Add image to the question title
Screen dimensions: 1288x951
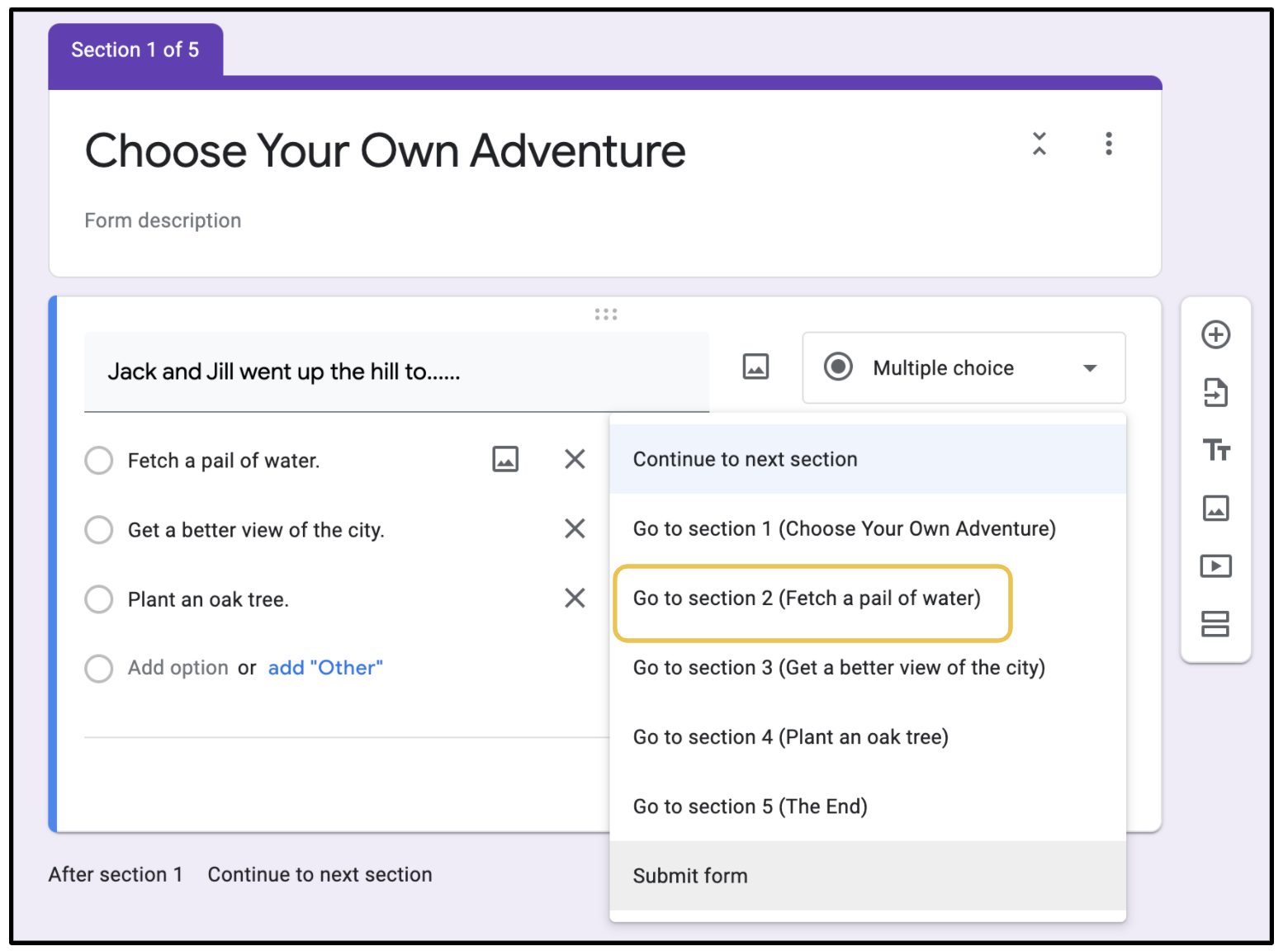pyautogui.click(x=755, y=367)
